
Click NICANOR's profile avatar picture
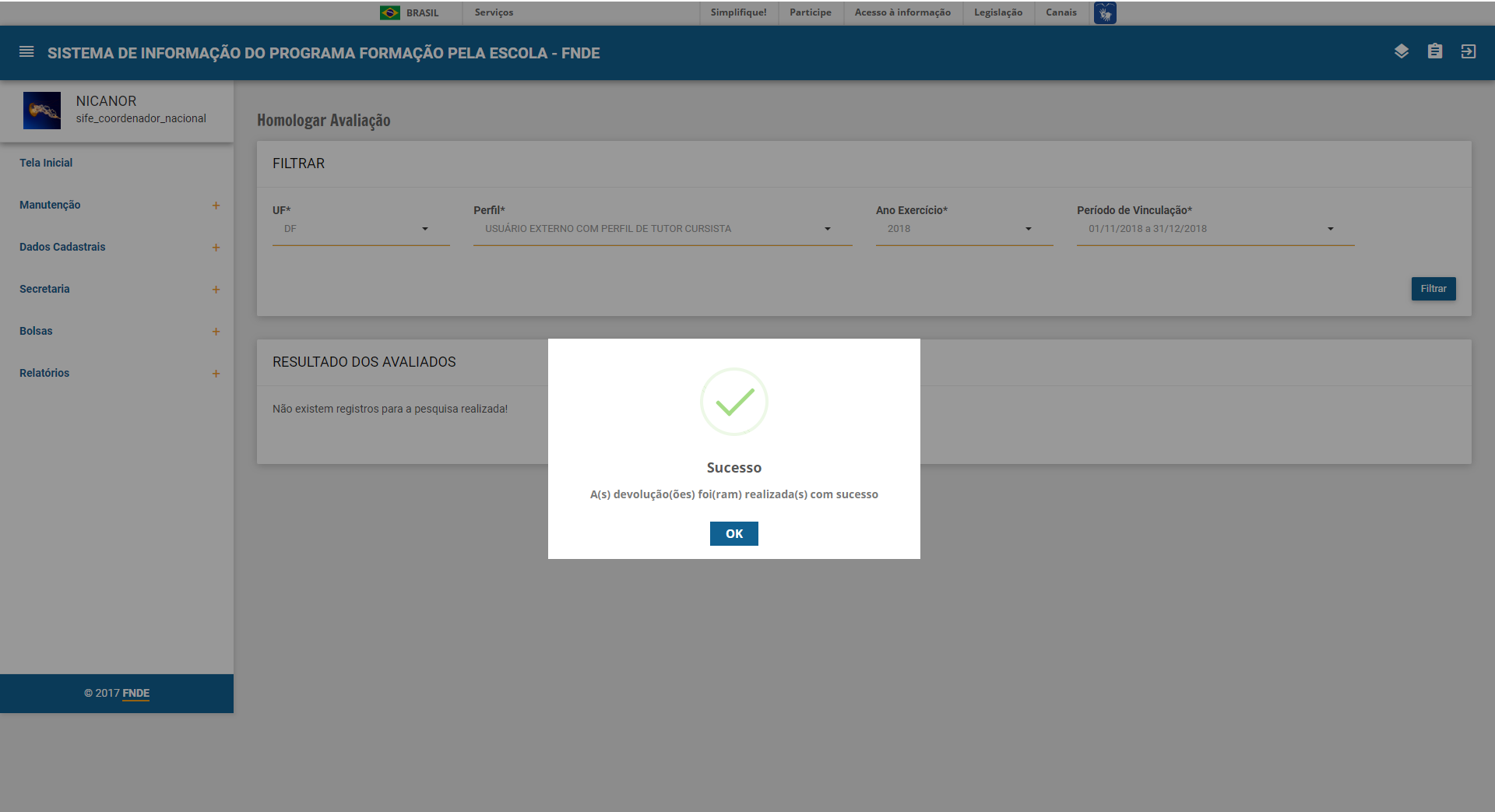42,111
